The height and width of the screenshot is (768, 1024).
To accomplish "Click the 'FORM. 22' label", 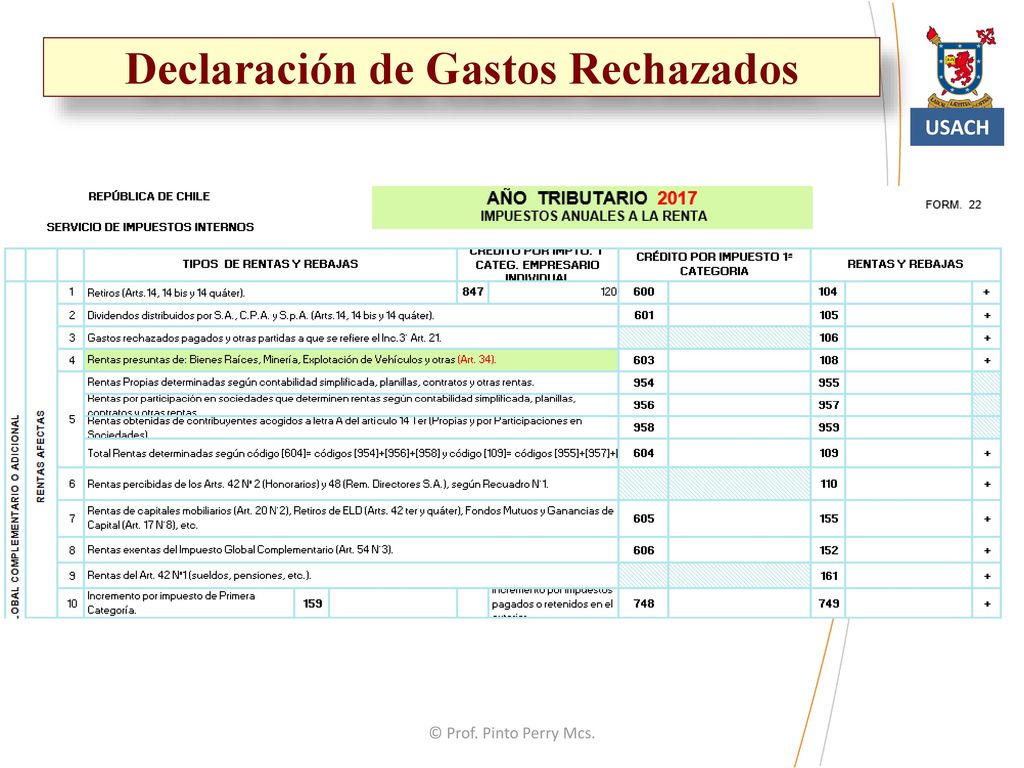I will pos(953,204).
